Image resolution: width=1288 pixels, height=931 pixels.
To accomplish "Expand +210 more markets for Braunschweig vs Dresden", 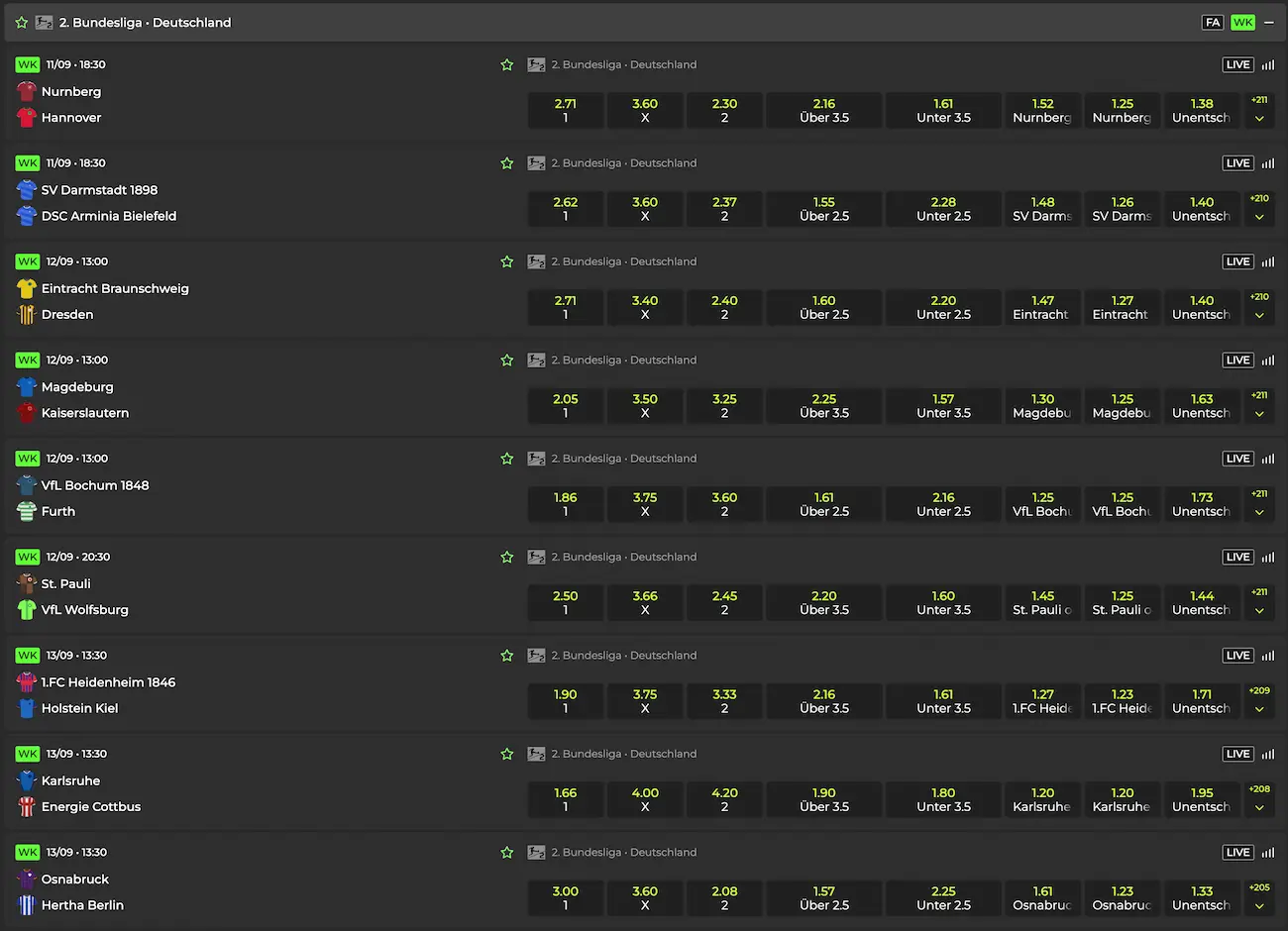I will [1259, 307].
